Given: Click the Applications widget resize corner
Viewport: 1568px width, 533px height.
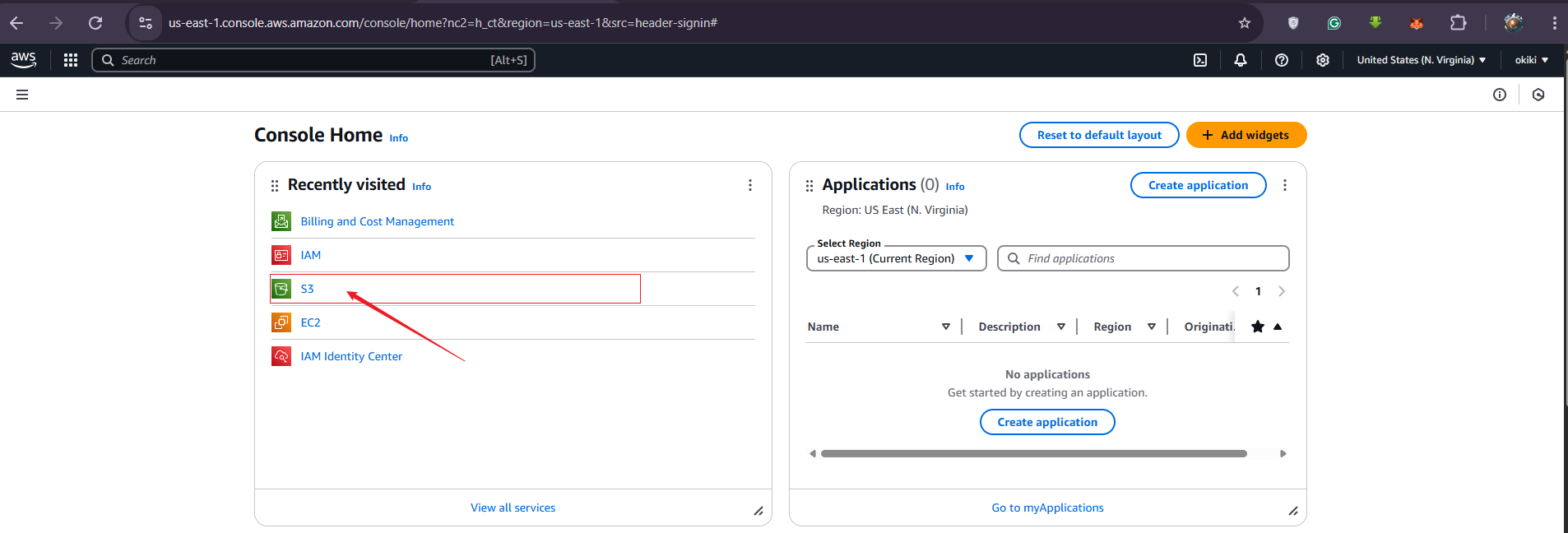Looking at the screenshot, I should tap(1293, 511).
